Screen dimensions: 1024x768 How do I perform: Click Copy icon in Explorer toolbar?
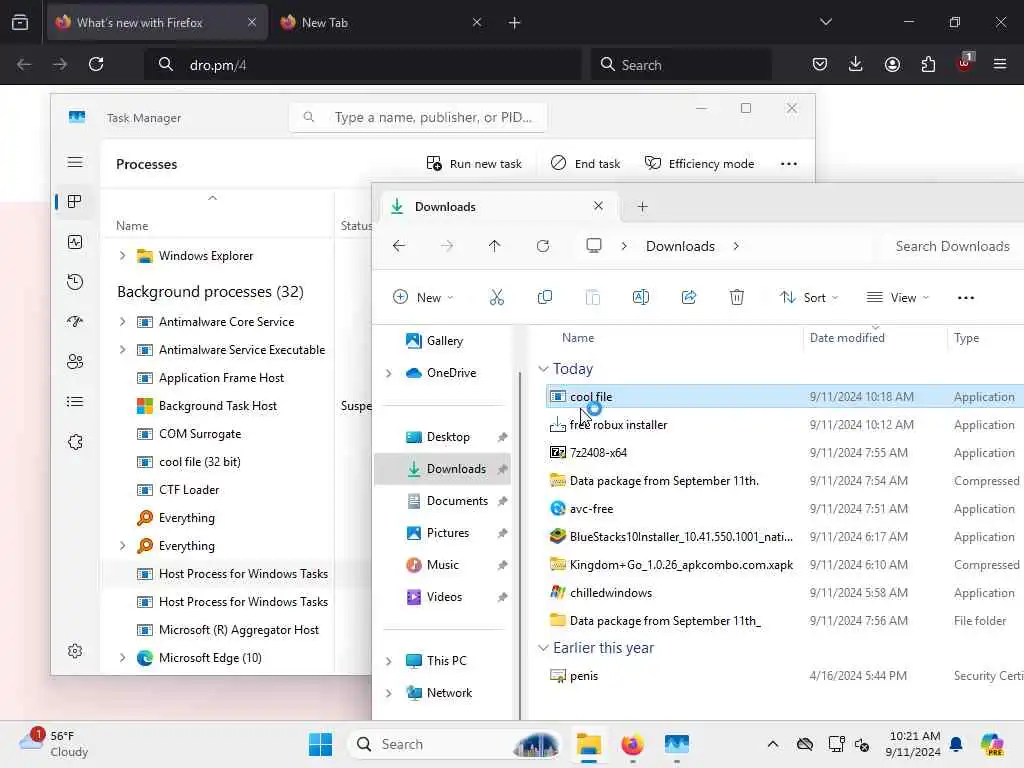[x=545, y=298]
